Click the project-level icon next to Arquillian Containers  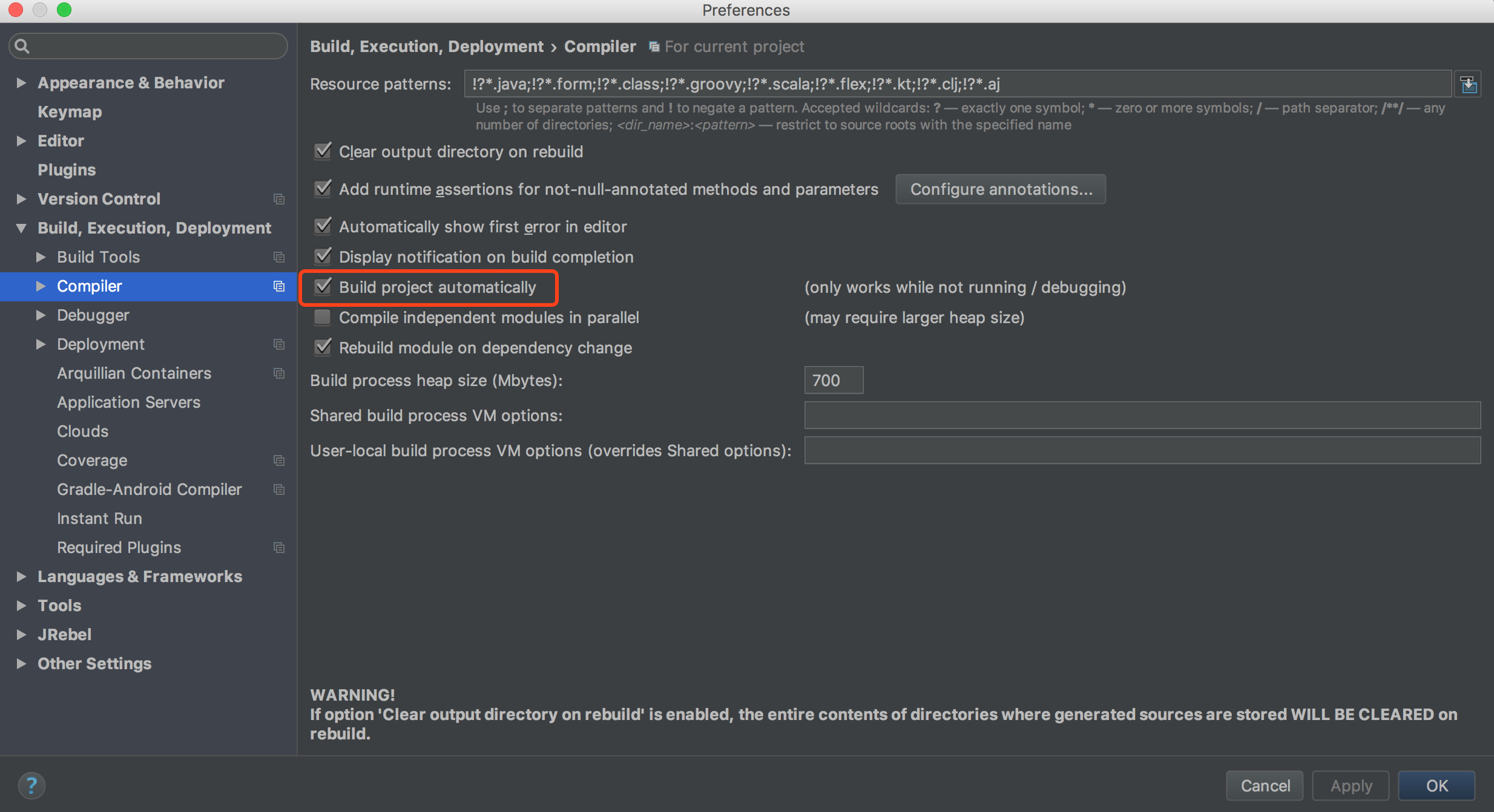[x=279, y=373]
